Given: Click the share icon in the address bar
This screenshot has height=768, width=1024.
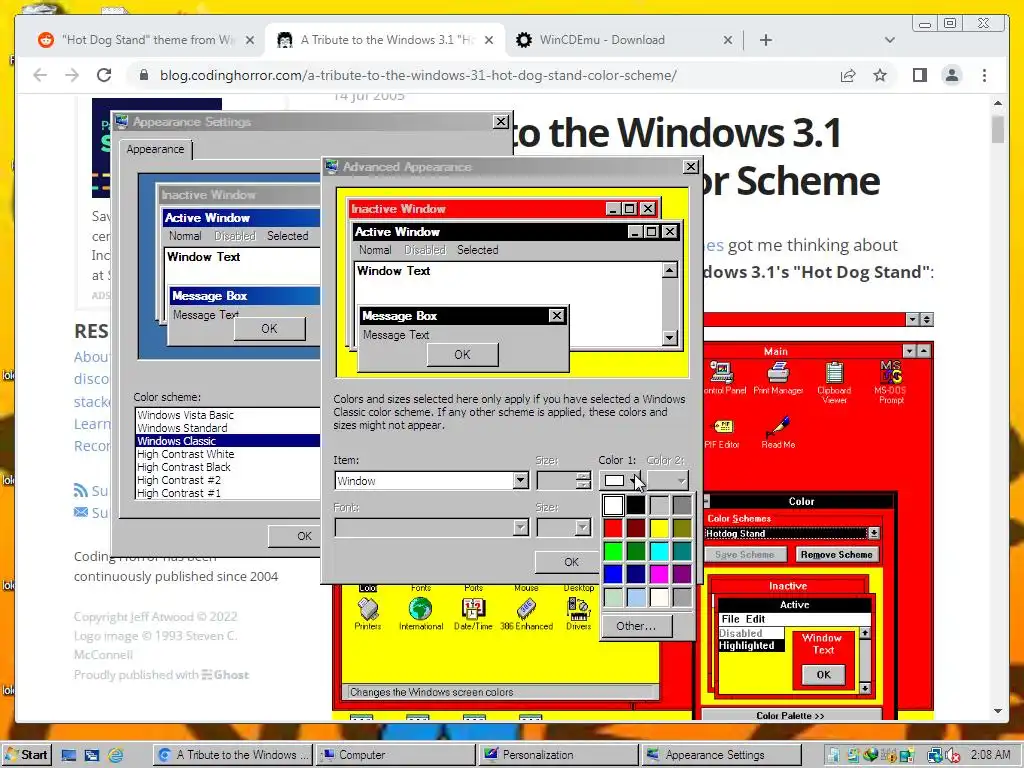Looking at the screenshot, I should point(848,75).
